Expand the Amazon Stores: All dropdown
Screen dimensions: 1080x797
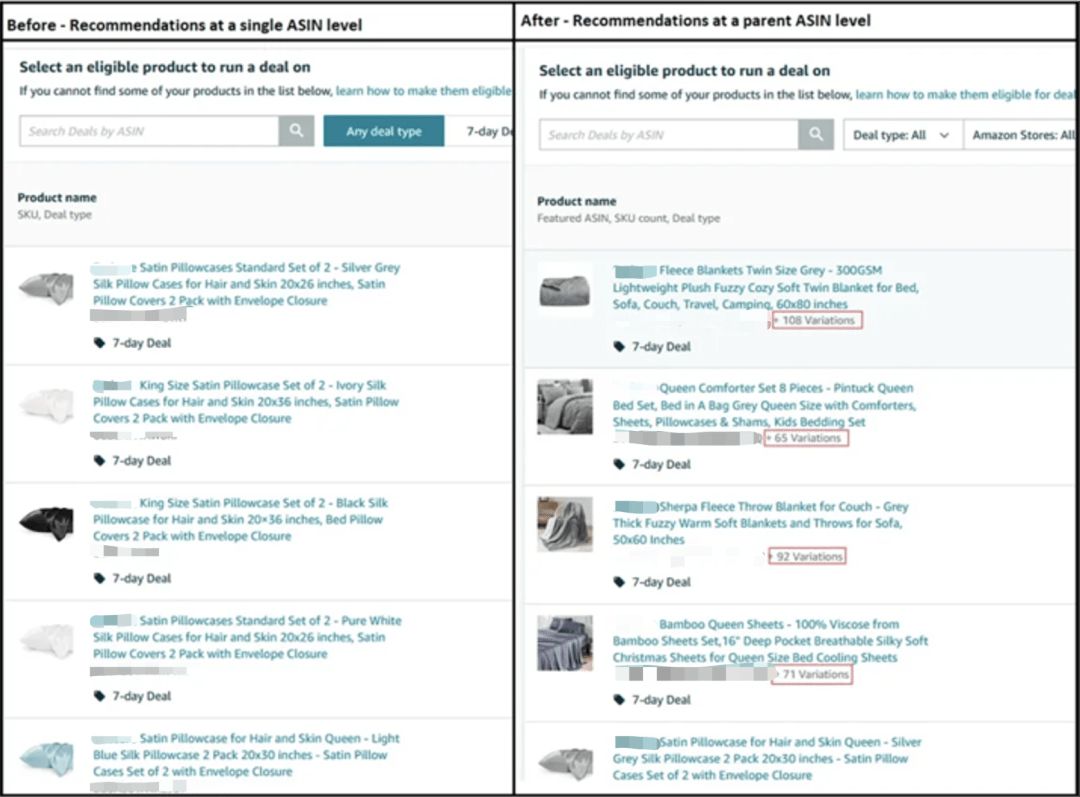[1022, 135]
